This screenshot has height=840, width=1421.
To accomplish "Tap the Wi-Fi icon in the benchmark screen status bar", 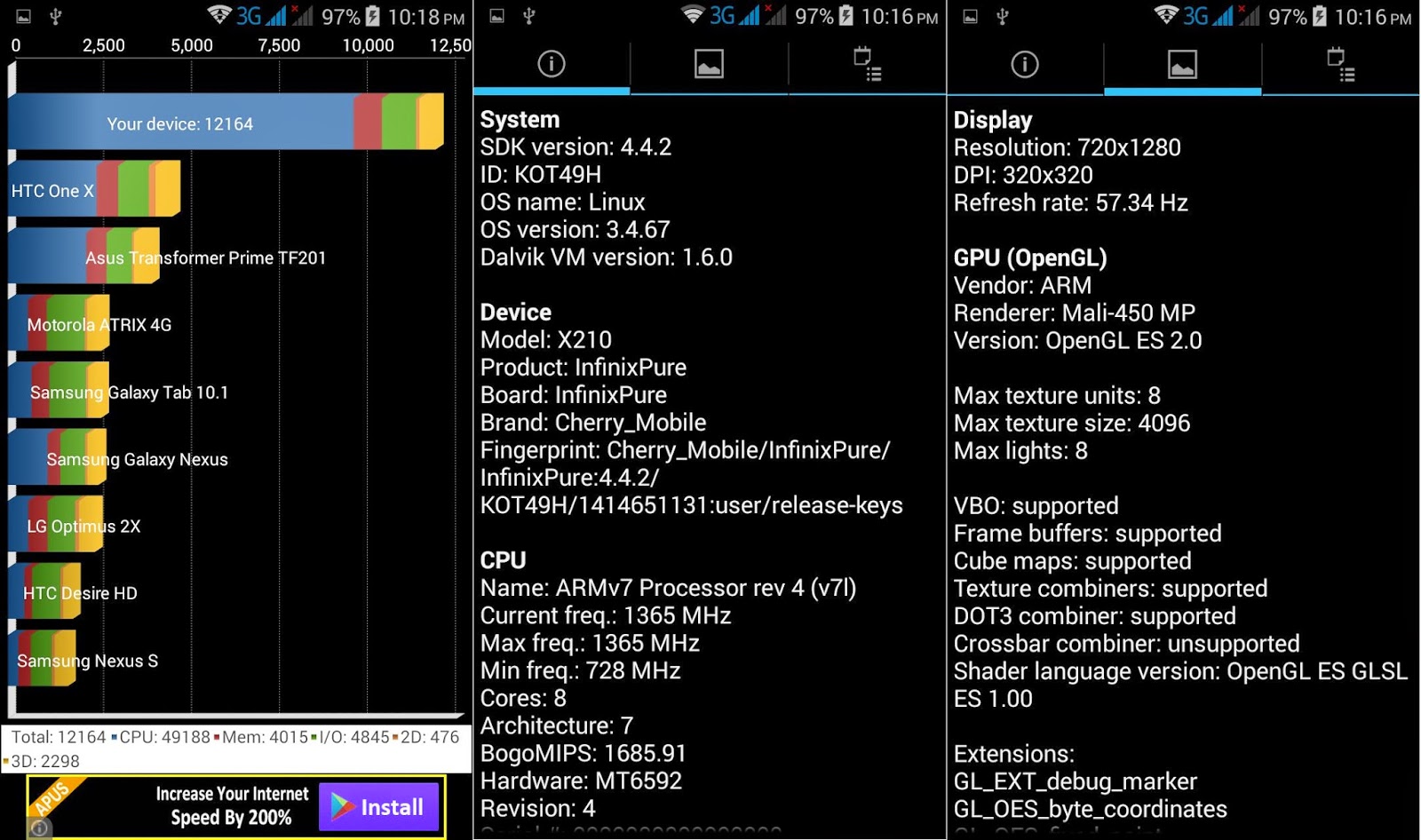I will [219, 15].
